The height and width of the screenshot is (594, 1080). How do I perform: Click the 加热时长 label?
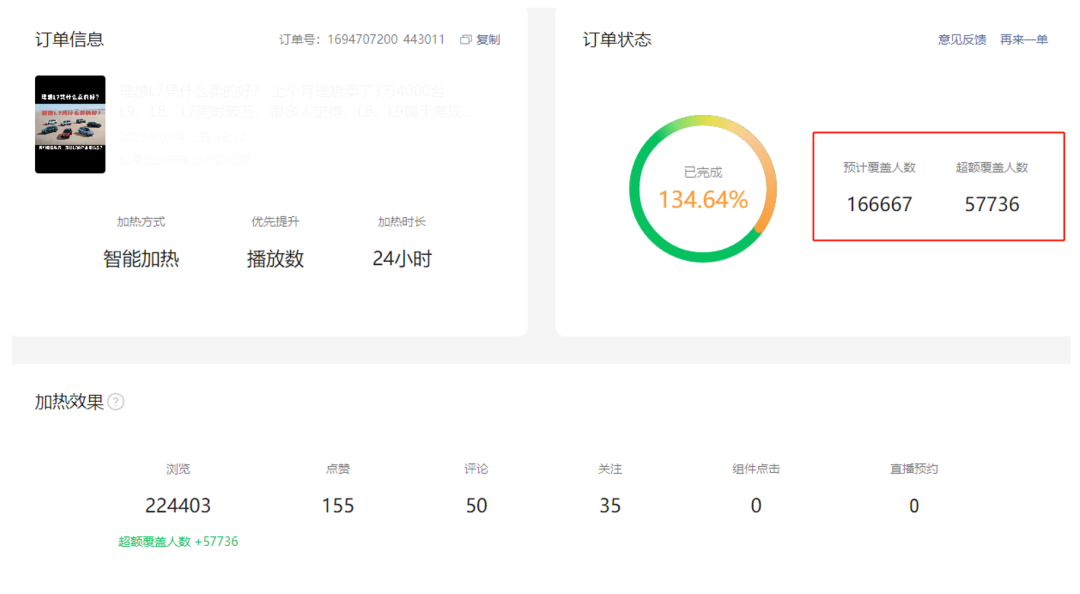tap(402, 222)
